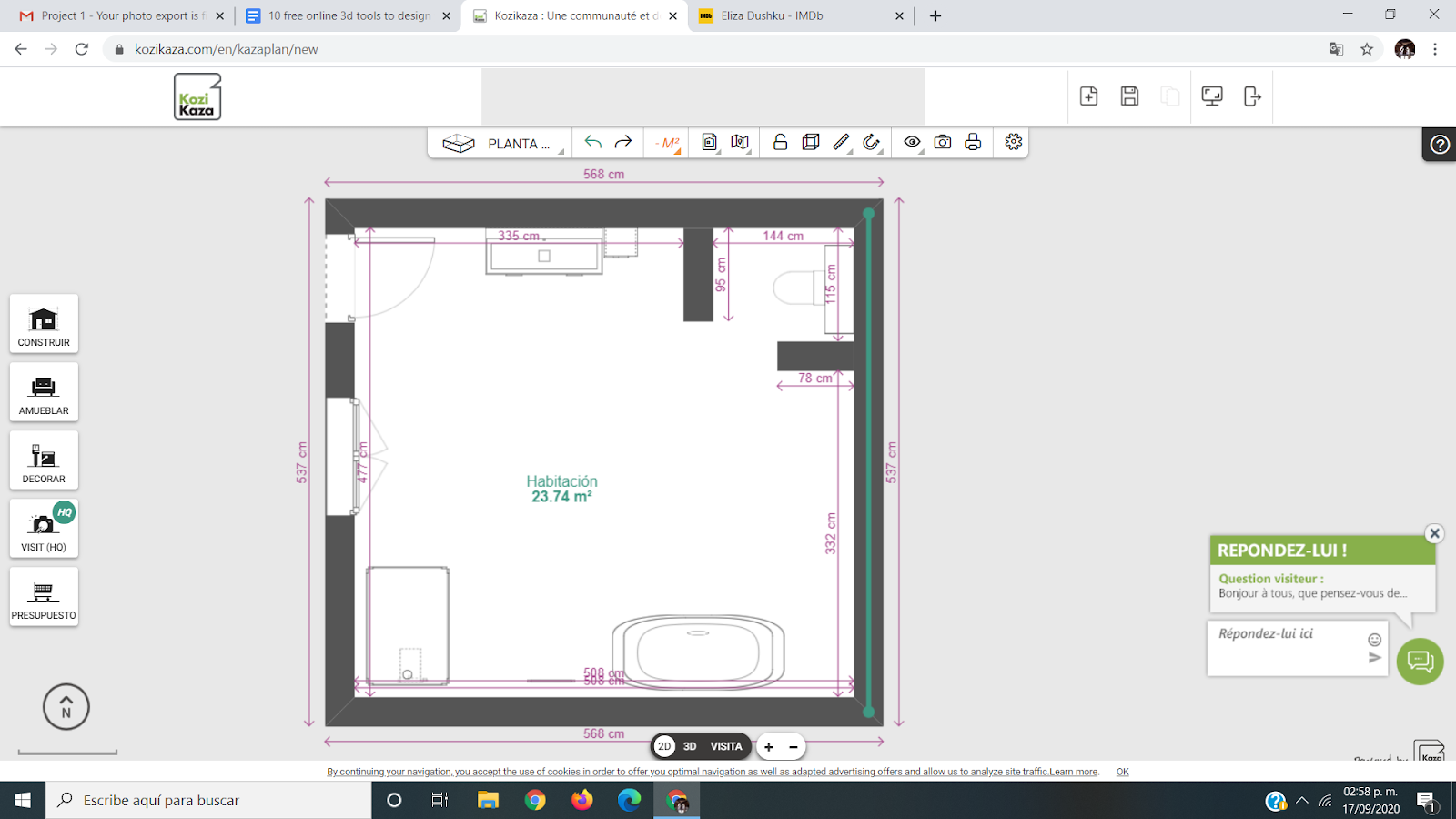Open the DECORAR decoration panel
This screenshot has height=819, width=1456.
[x=44, y=460]
